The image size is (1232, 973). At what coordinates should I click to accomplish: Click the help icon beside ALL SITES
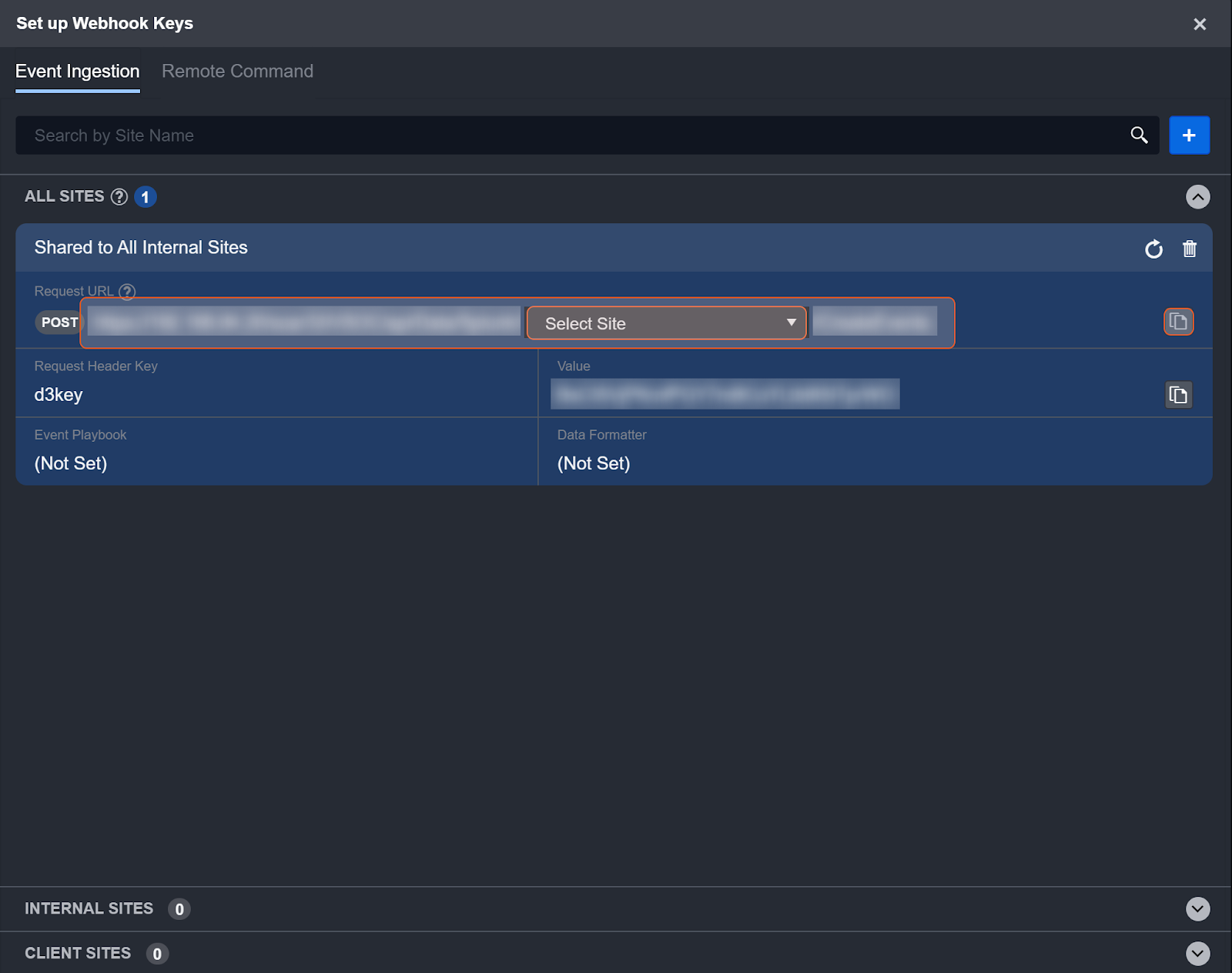coord(119,197)
